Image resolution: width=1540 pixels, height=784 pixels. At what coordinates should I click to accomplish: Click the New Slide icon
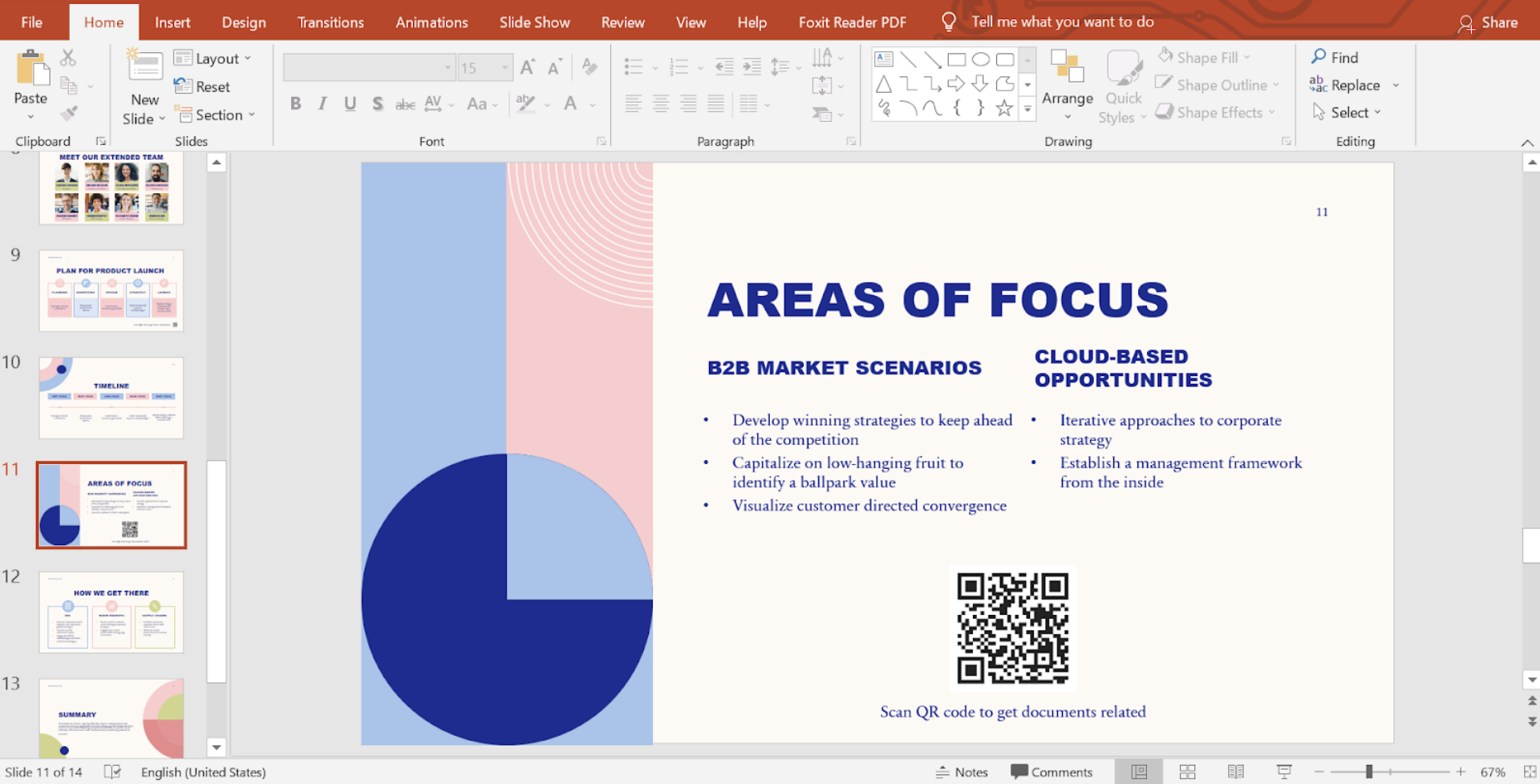point(145,67)
